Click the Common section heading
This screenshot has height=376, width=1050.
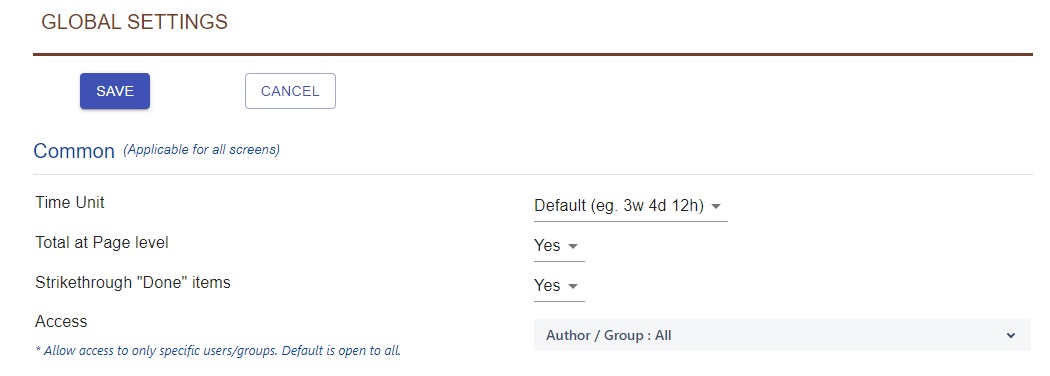tap(74, 151)
